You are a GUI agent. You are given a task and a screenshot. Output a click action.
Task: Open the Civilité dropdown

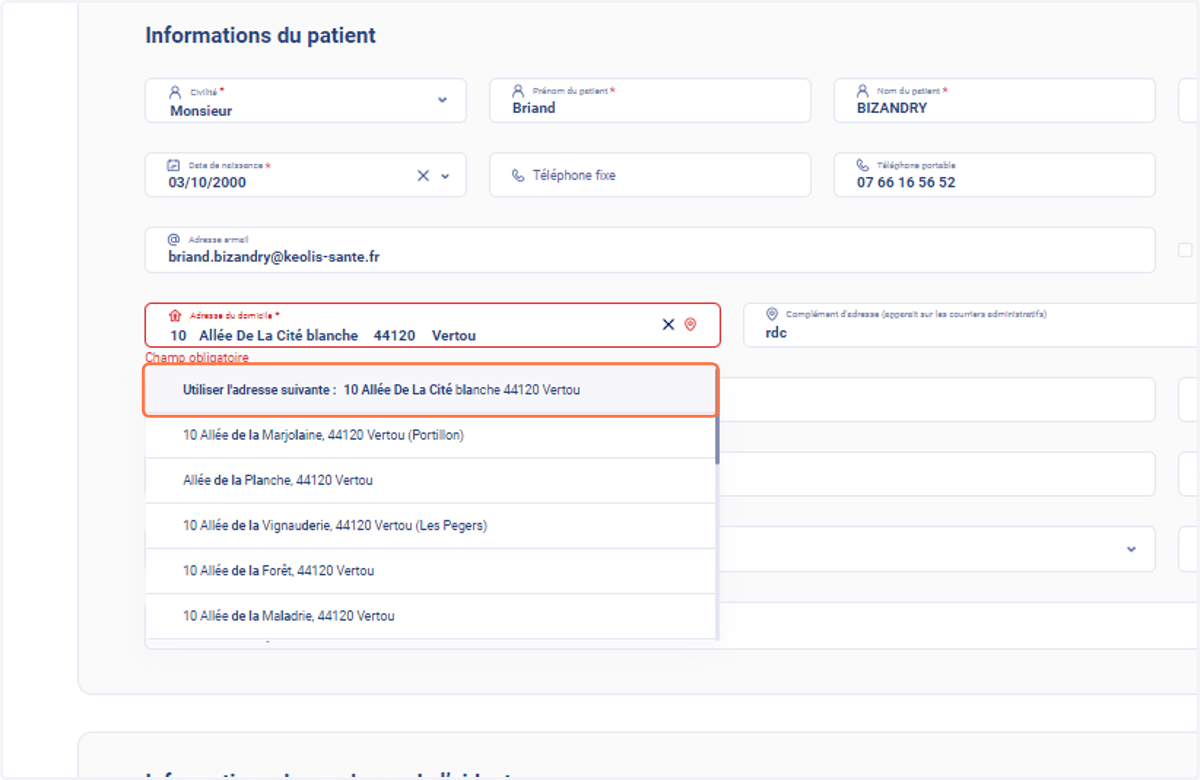coord(443,100)
